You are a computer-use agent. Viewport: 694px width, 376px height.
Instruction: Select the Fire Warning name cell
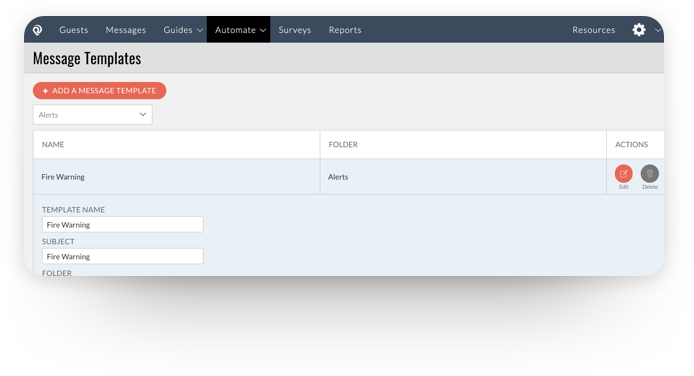click(177, 176)
